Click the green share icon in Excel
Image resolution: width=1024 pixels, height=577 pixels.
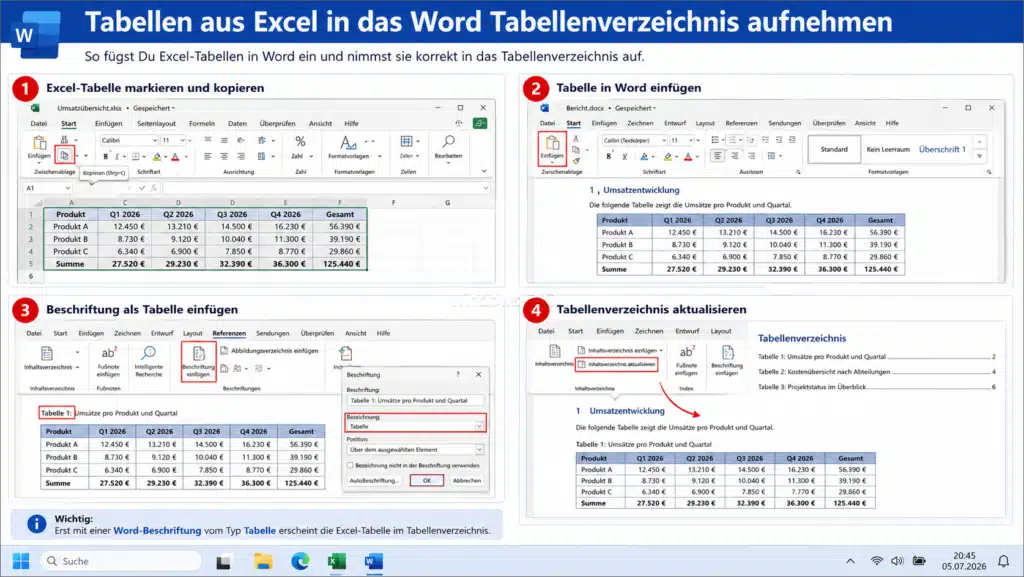point(480,123)
